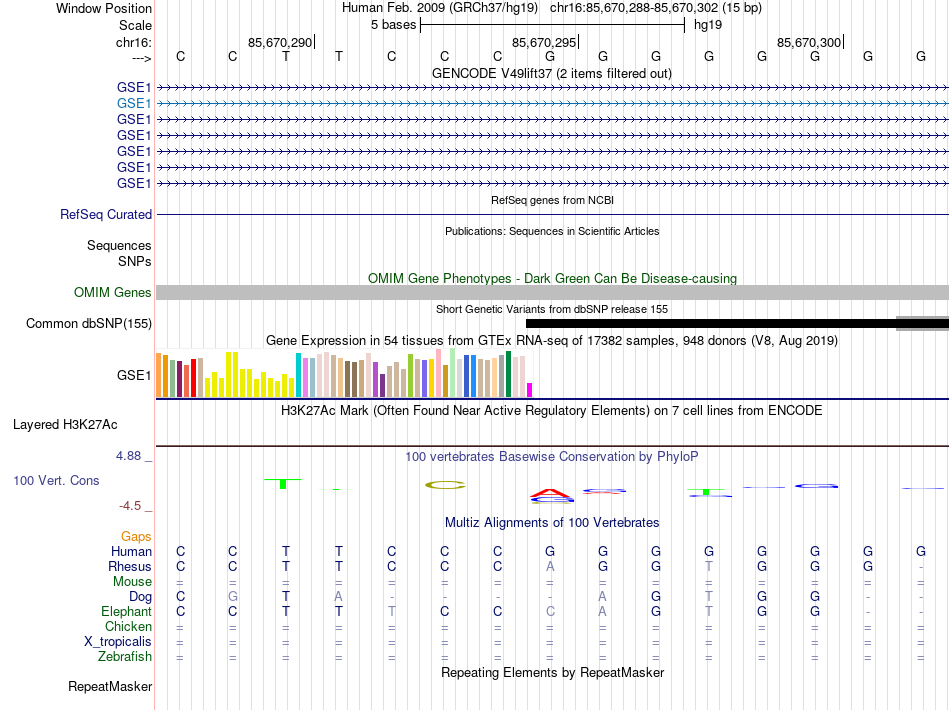Click the green T conservation logo glyph
950x710 pixels.
click(x=283, y=483)
